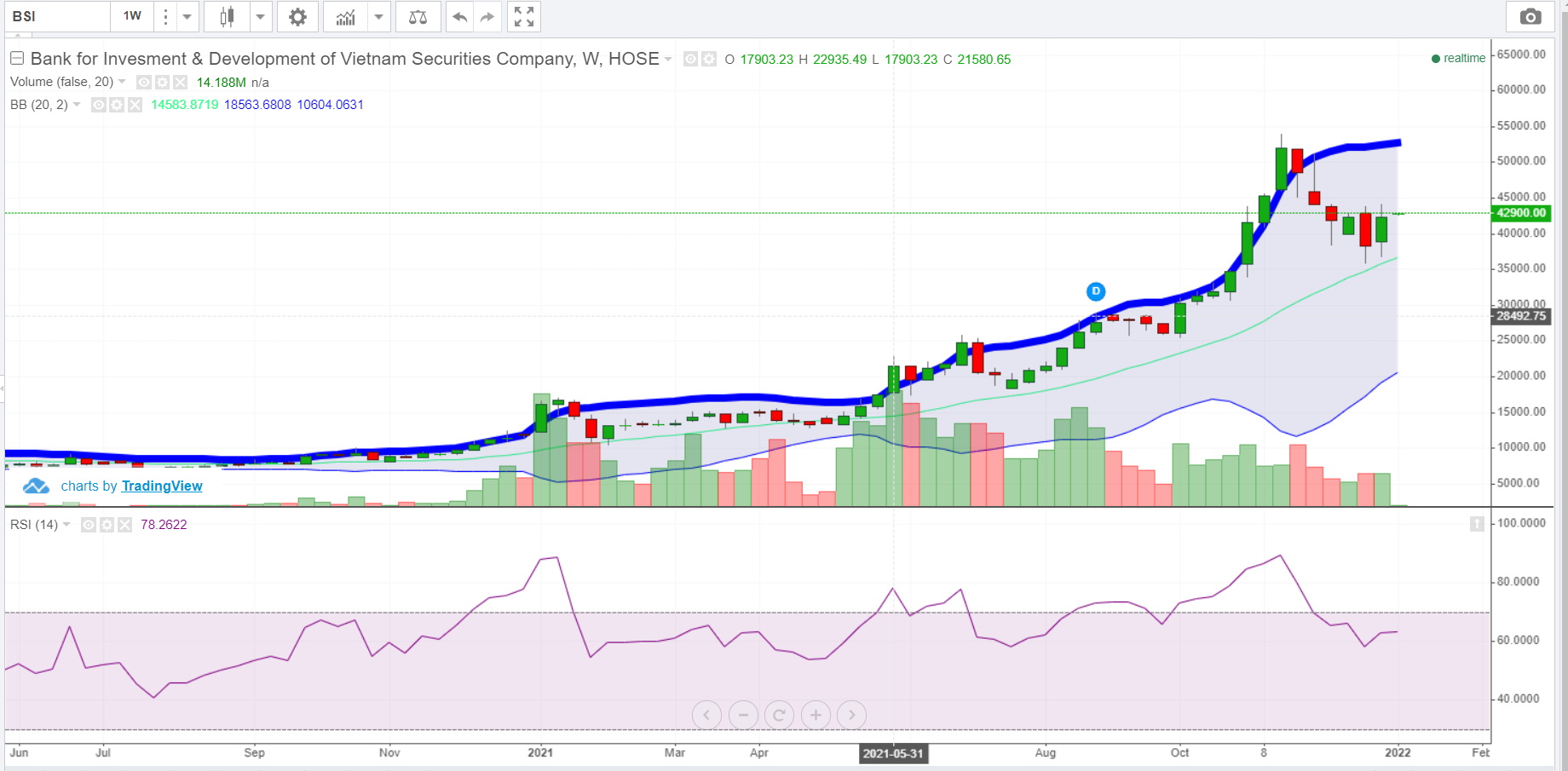Reset the chart view with circular arrow

click(779, 715)
